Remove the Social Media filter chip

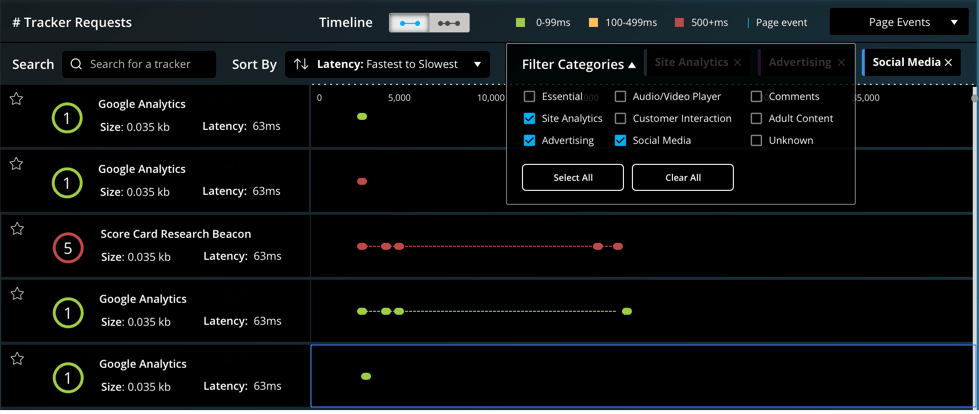coord(948,62)
